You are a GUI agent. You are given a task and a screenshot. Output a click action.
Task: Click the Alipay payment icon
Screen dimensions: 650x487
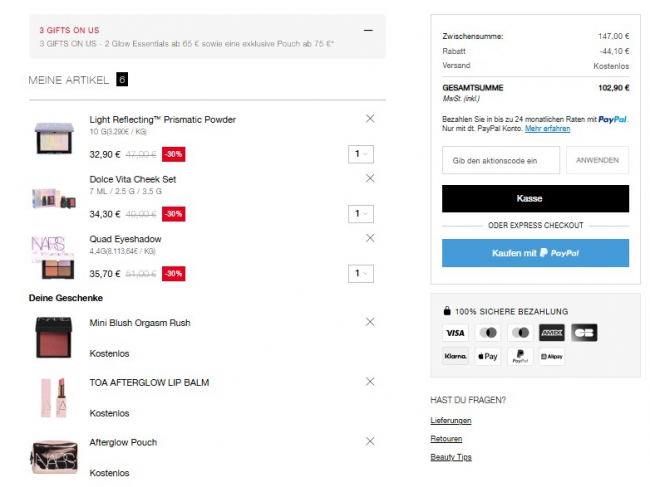pos(552,356)
